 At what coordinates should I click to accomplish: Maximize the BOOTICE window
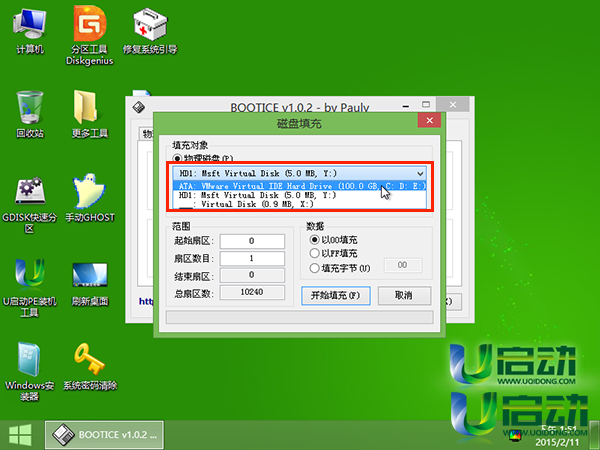click(x=426, y=104)
